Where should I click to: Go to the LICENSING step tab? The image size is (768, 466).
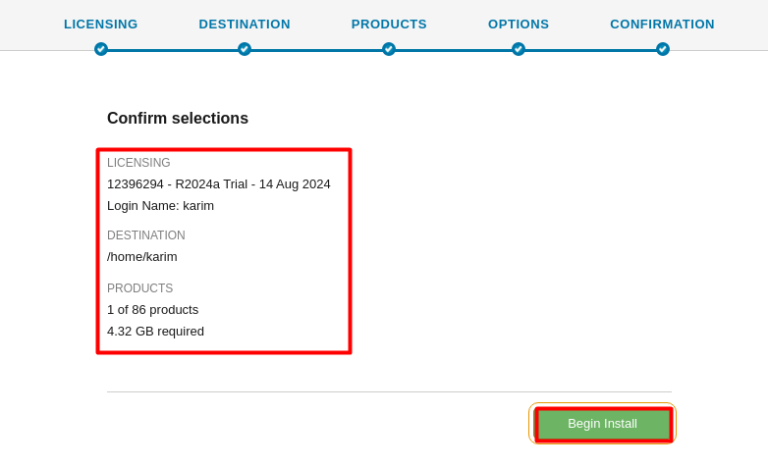click(x=101, y=24)
